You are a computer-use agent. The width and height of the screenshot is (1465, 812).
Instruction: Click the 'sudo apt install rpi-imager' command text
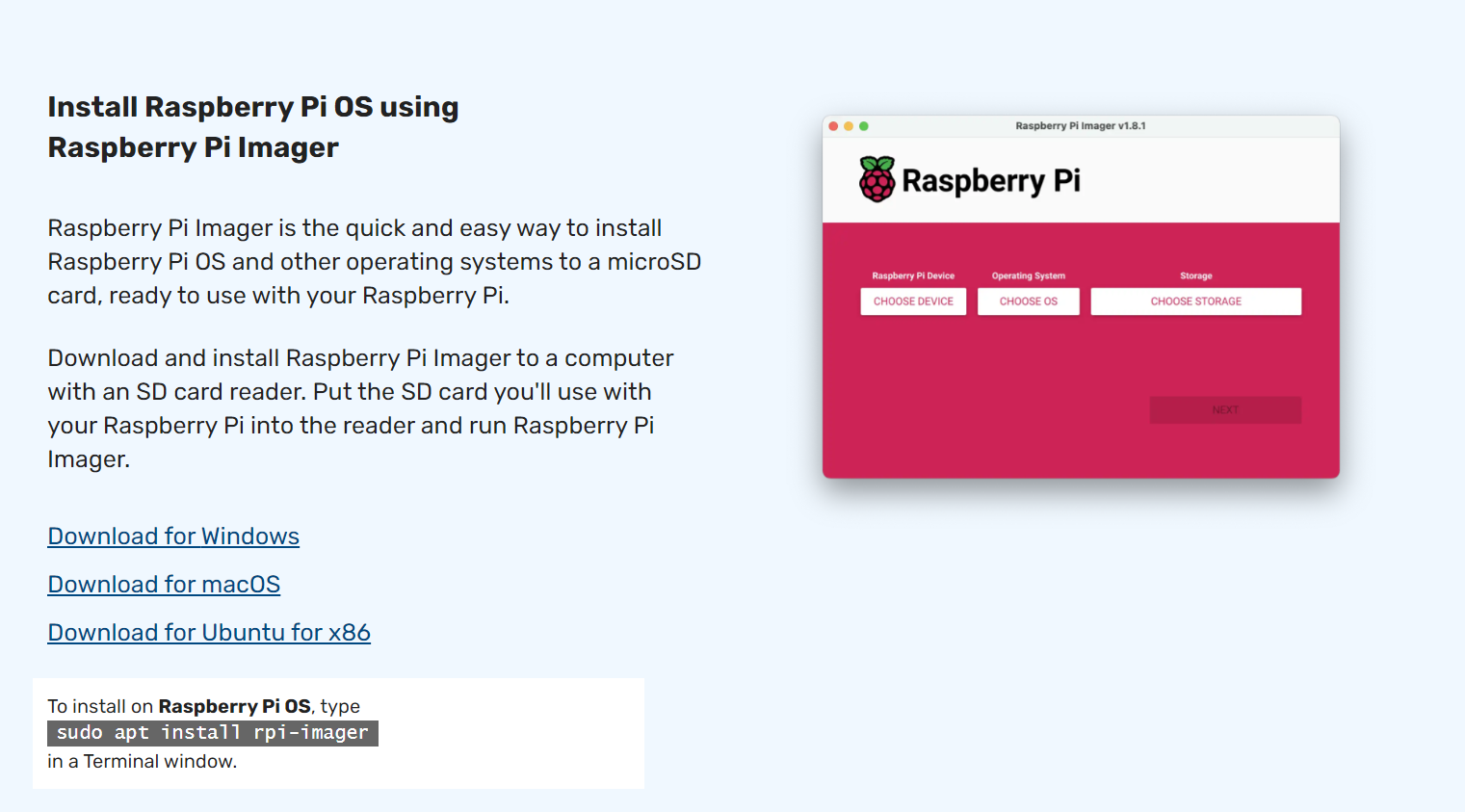tap(213, 733)
